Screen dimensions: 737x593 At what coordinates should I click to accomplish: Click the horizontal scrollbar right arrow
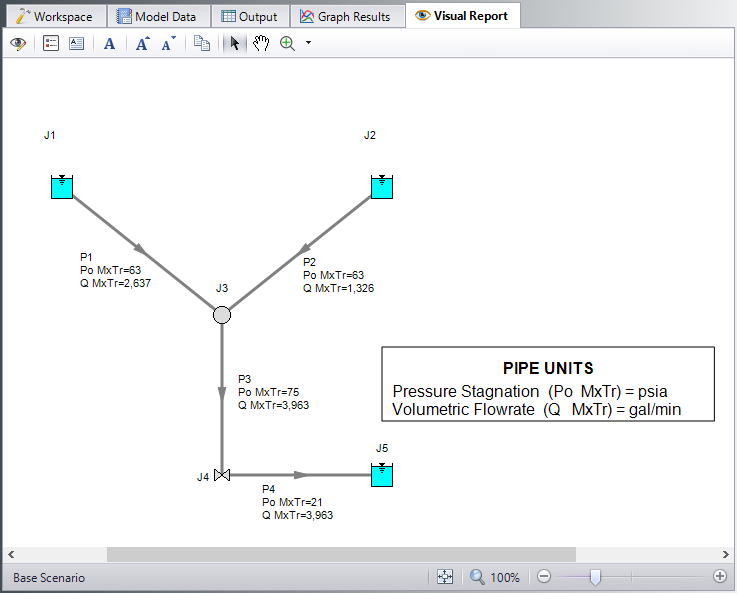coord(724,554)
